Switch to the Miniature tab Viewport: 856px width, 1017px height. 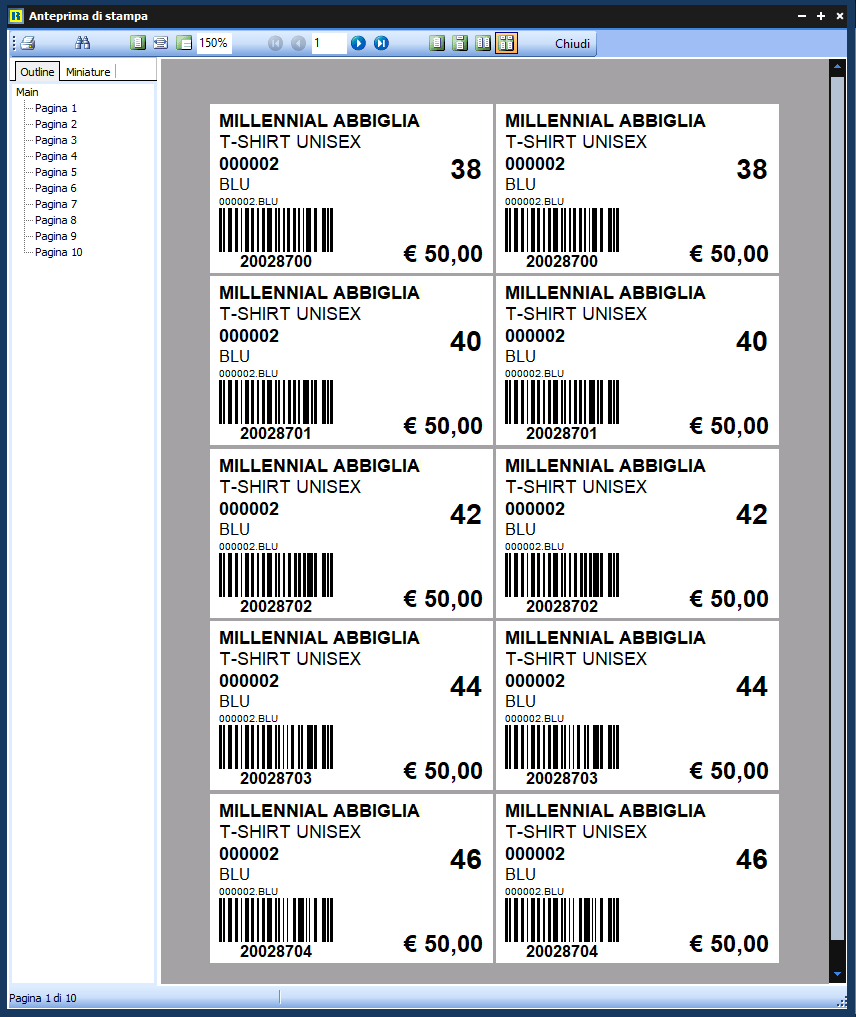coord(88,72)
